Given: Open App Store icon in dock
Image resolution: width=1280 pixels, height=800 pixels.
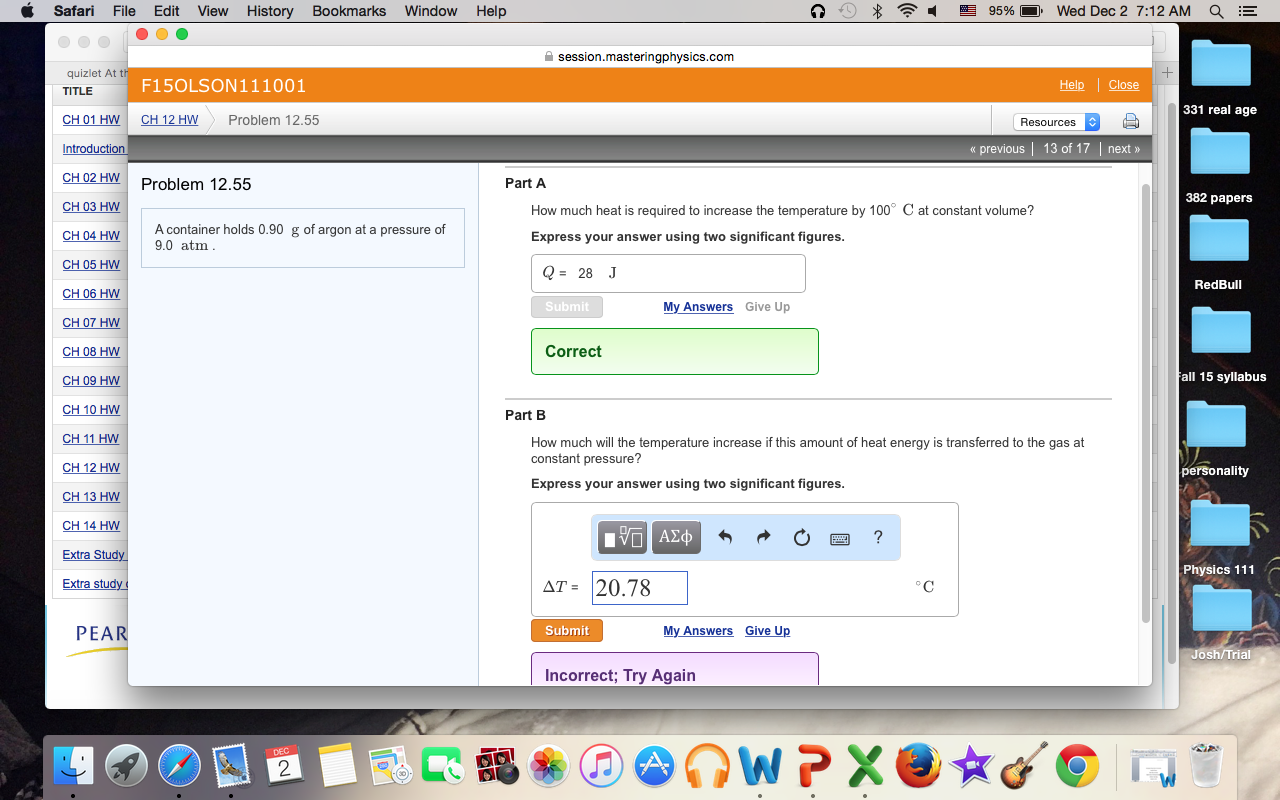Looking at the screenshot, I should pyautogui.click(x=654, y=766).
